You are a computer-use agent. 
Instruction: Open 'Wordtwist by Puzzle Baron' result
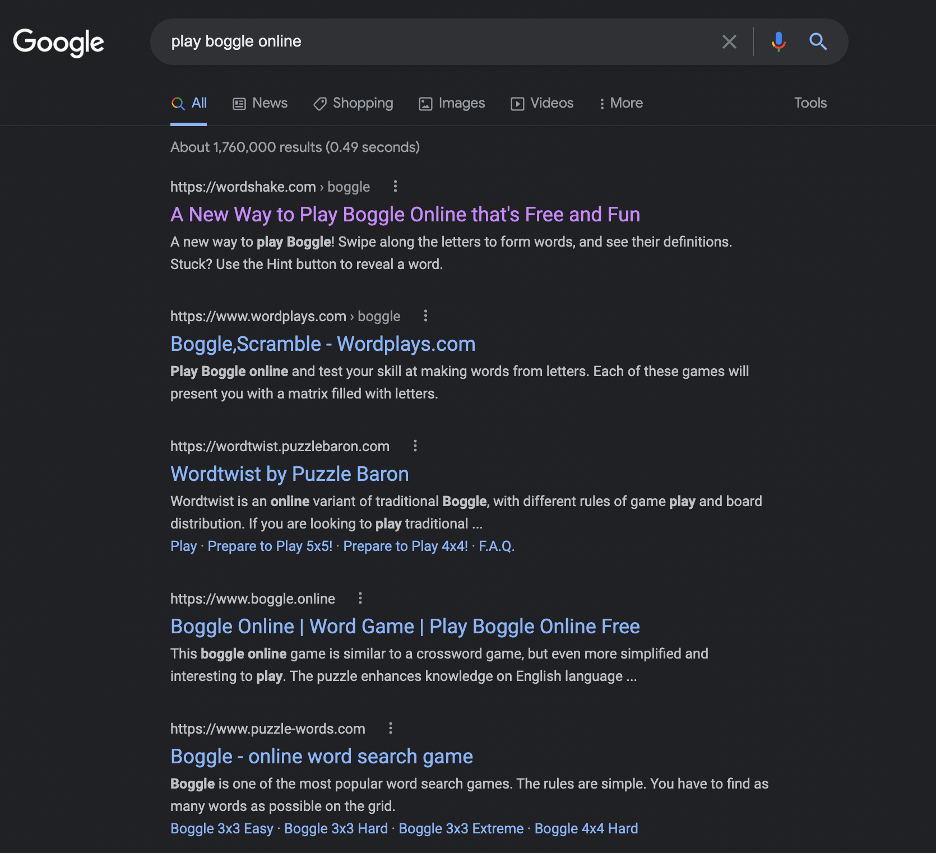[x=290, y=474]
